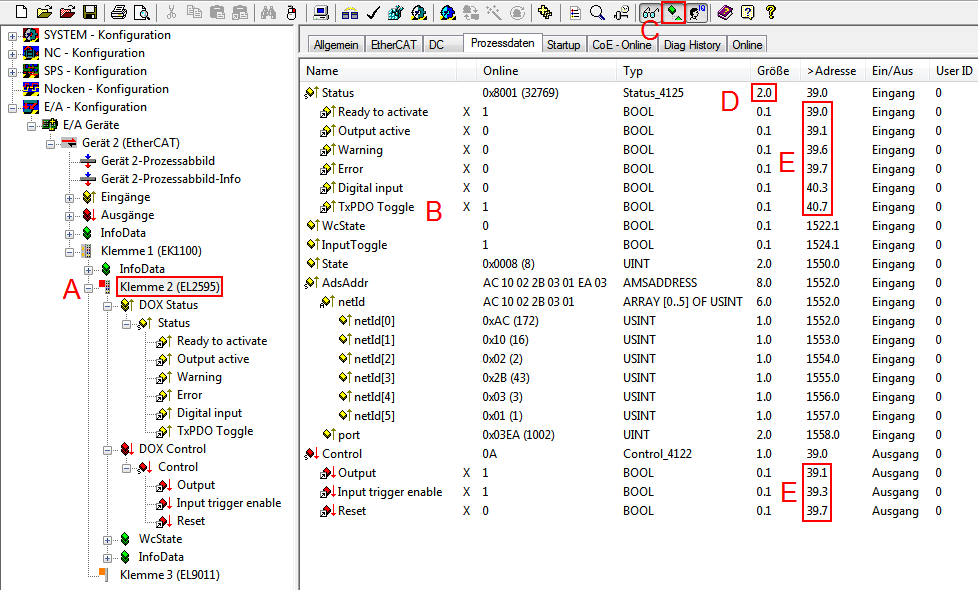
Task: Click the Name column header
Action: tap(322, 71)
